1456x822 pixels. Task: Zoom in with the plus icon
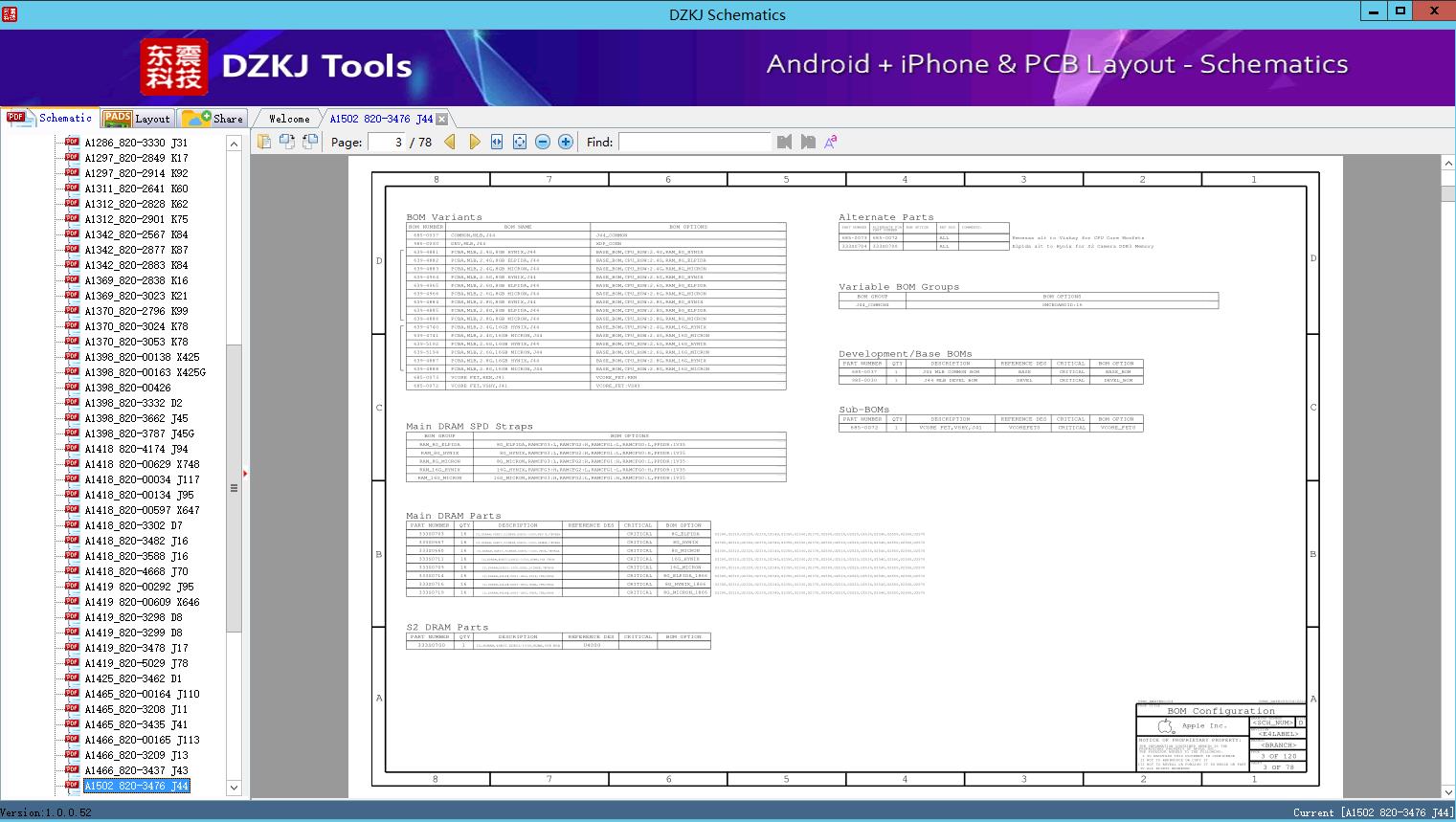566,142
